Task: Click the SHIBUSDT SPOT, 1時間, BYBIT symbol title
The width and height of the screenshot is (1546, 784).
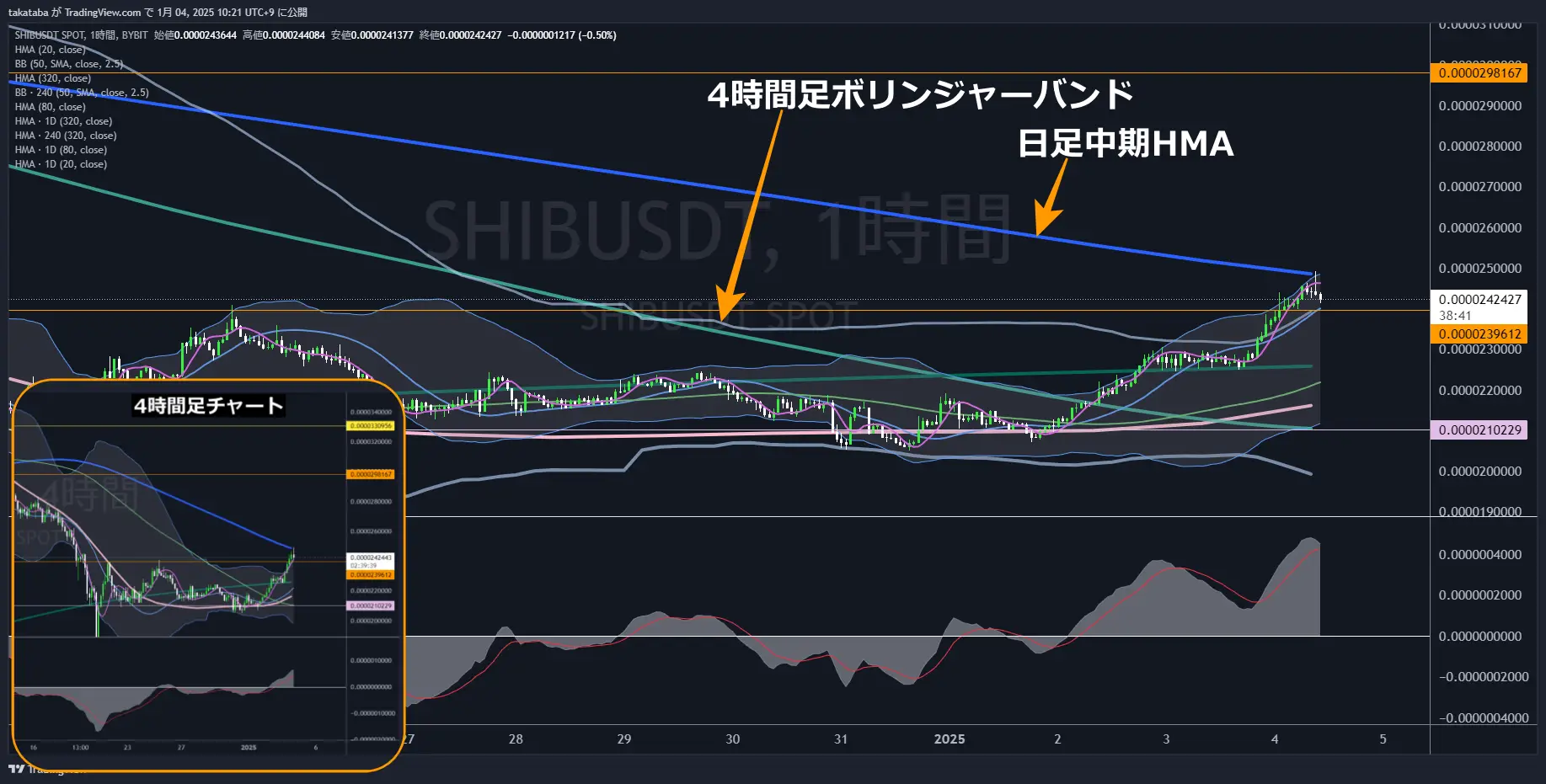Action: (81, 35)
